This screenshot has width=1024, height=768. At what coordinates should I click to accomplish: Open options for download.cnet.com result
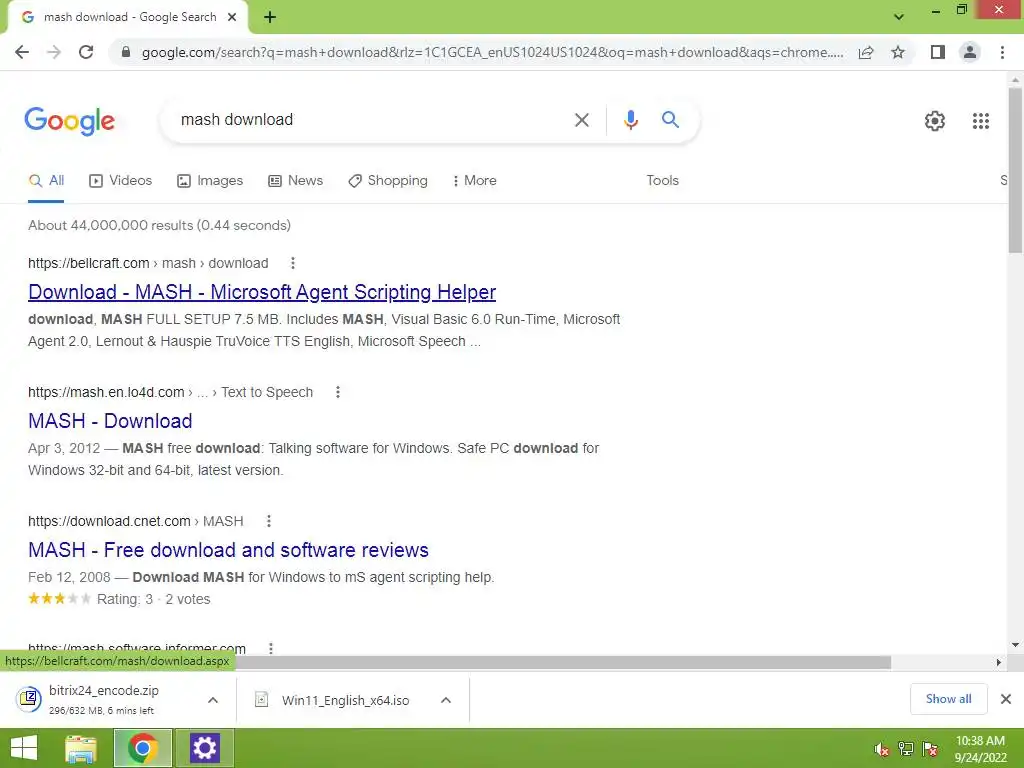268,521
